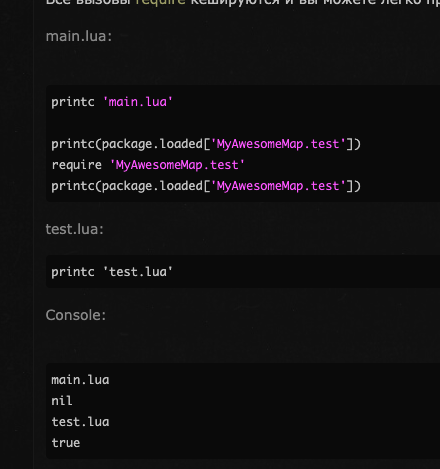The image size is (440, 469).
Task: Click the empty line in main.lua code block
Action: (x=243, y=123)
